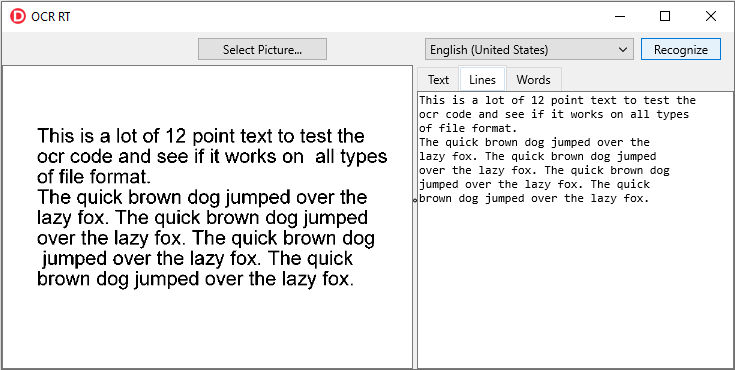This screenshot has height=370, width=735.
Task: Run OCR with the Recognize button
Action: (x=681, y=49)
